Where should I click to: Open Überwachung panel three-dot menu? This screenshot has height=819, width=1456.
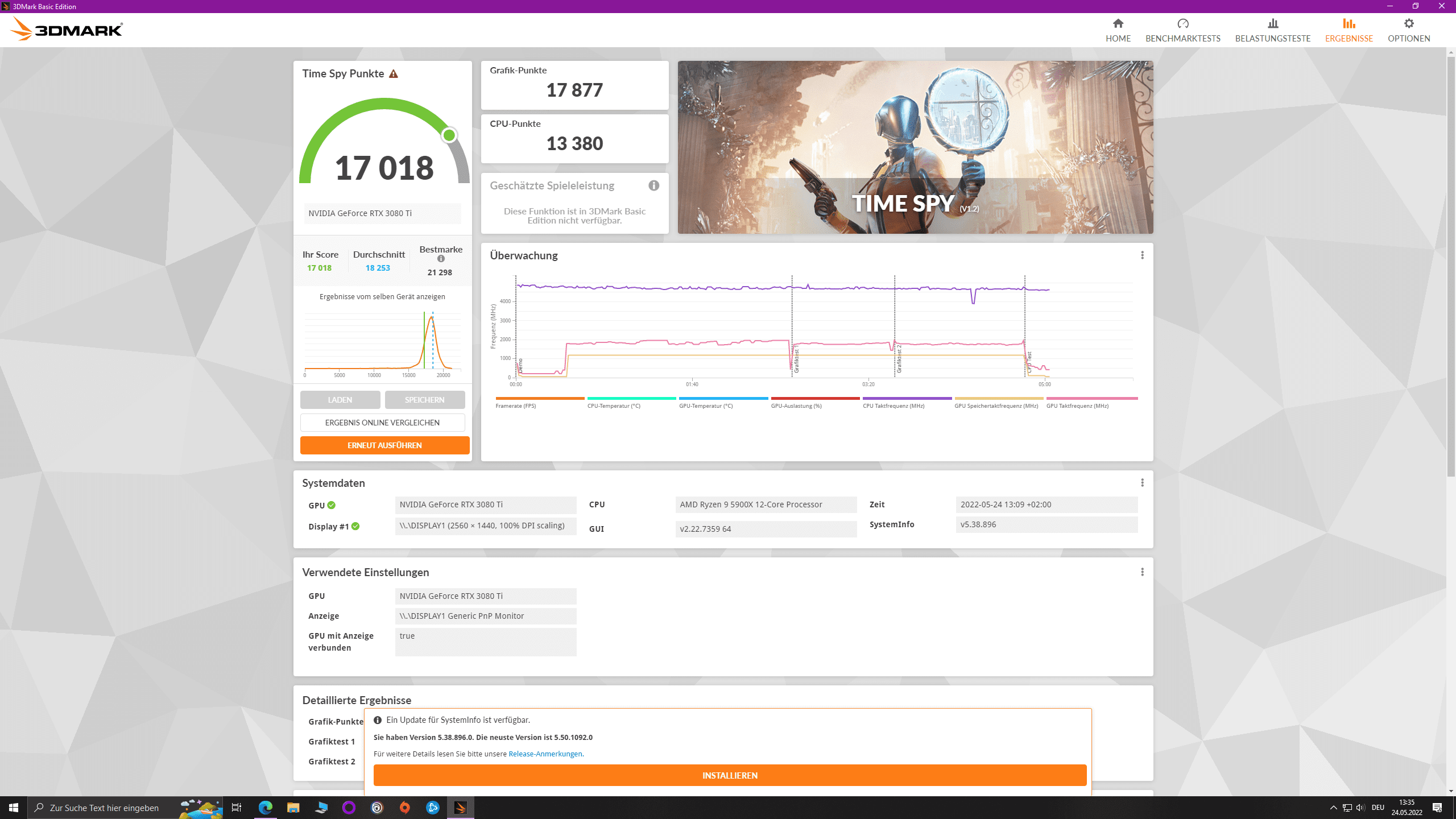(x=1142, y=255)
